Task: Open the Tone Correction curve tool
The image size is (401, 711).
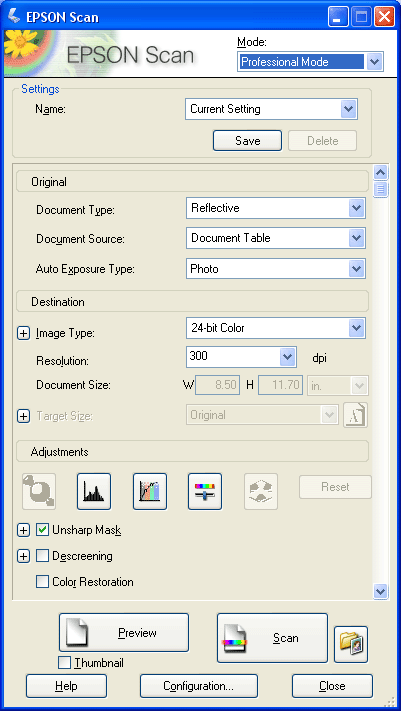Action: (150, 492)
